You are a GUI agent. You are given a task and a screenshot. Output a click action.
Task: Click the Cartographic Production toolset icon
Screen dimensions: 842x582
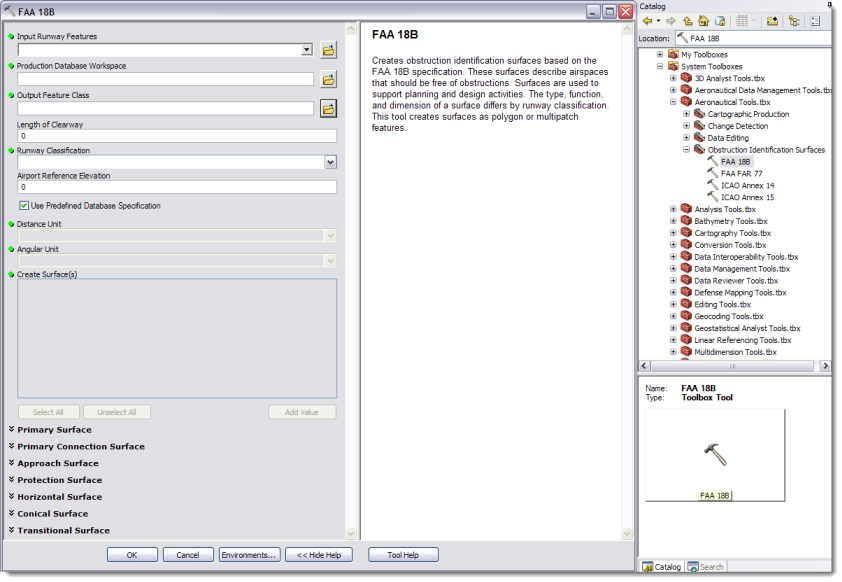[699, 113]
